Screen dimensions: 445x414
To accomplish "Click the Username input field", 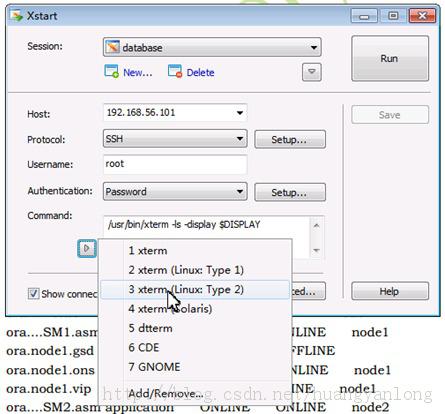I will click(175, 164).
